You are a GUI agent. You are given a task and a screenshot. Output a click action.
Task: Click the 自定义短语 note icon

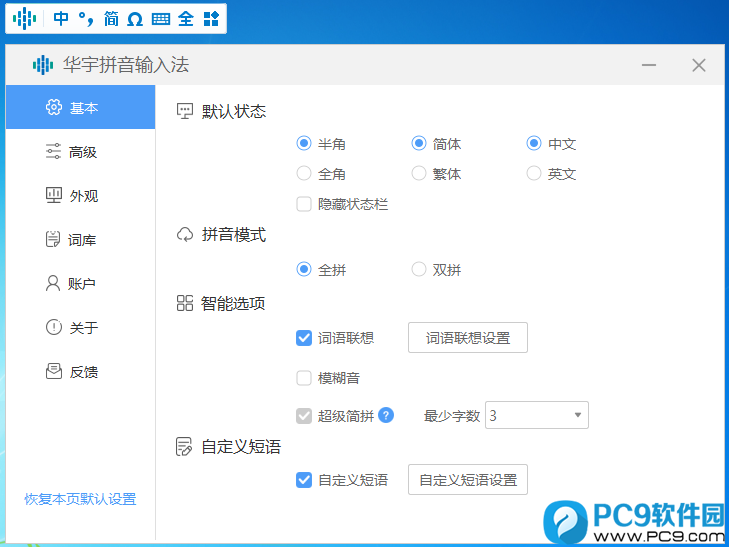pyautogui.click(x=184, y=447)
